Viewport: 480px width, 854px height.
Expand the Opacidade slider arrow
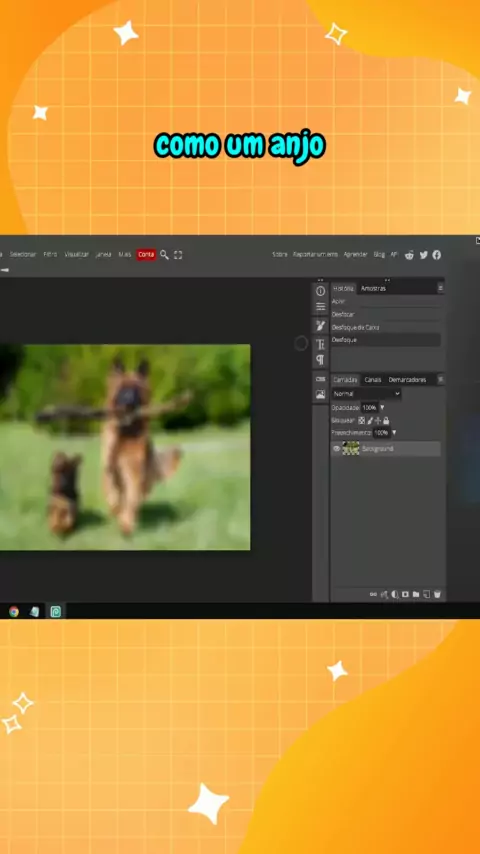pyautogui.click(x=382, y=407)
